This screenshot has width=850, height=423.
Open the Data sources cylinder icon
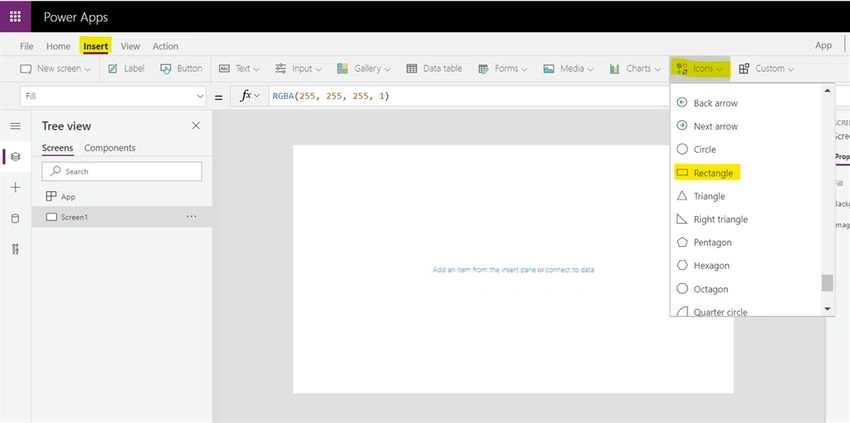[x=16, y=219]
